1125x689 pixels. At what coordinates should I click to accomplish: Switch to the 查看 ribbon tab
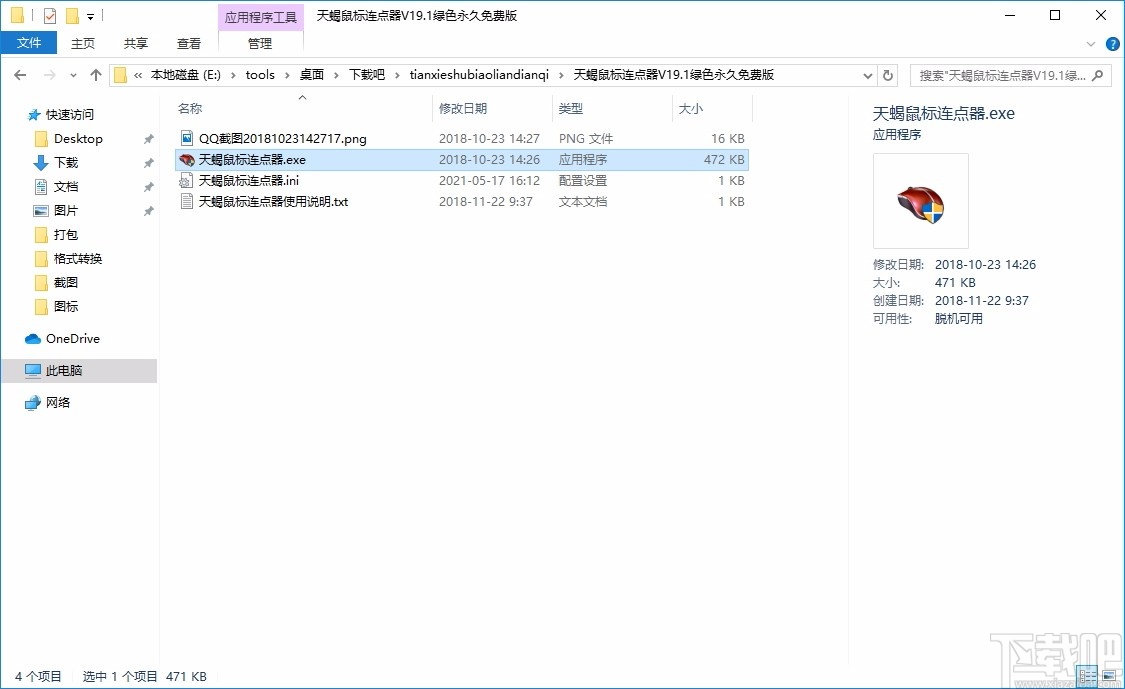pos(189,43)
